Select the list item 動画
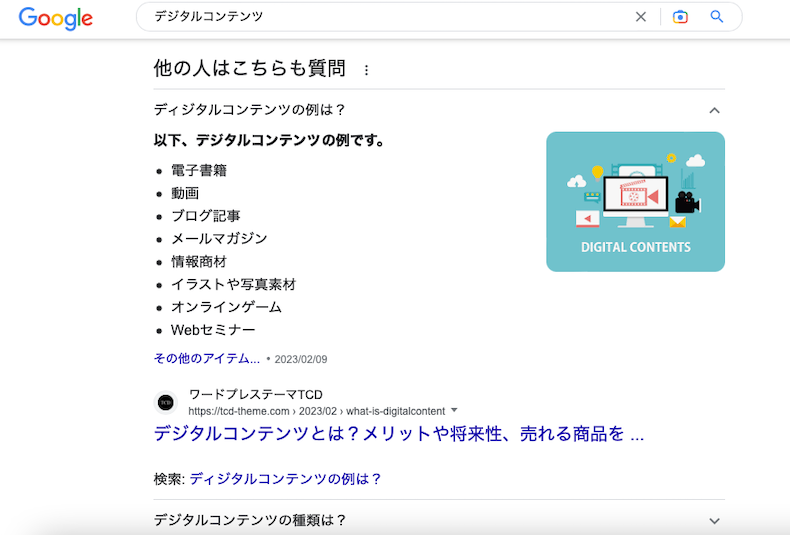Image resolution: width=790 pixels, height=535 pixels. tap(185, 193)
